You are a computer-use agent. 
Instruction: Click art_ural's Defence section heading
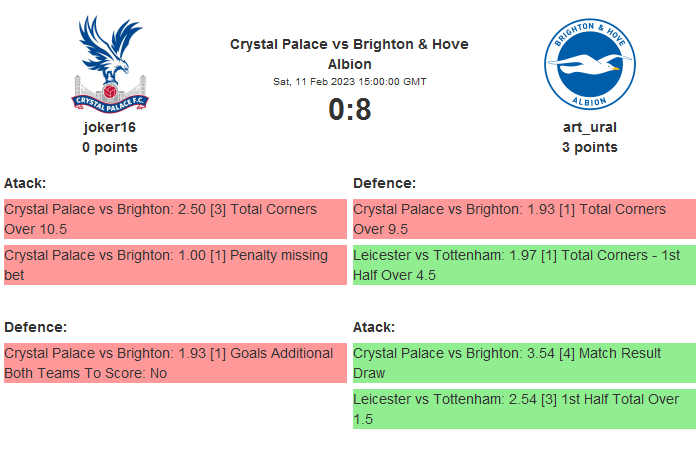[384, 183]
